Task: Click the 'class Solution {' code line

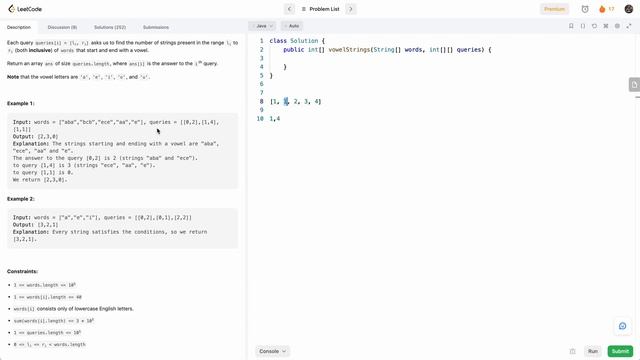Action: [x=297, y=41]
